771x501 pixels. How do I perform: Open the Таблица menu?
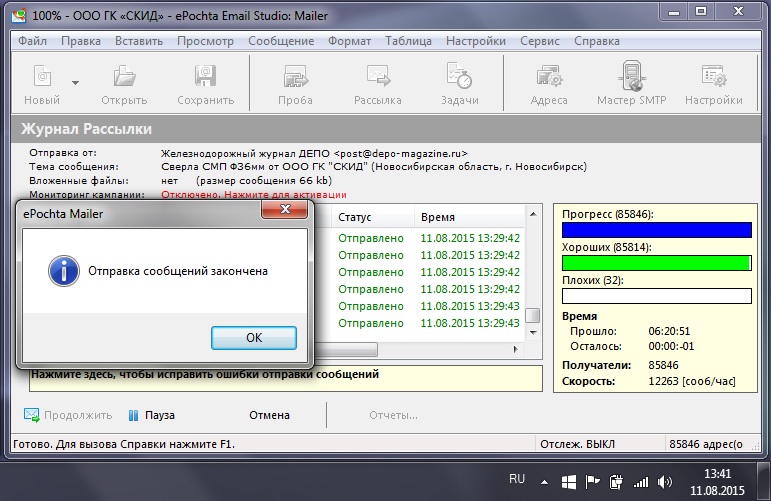pyautogui.click(x=408, y=41)
